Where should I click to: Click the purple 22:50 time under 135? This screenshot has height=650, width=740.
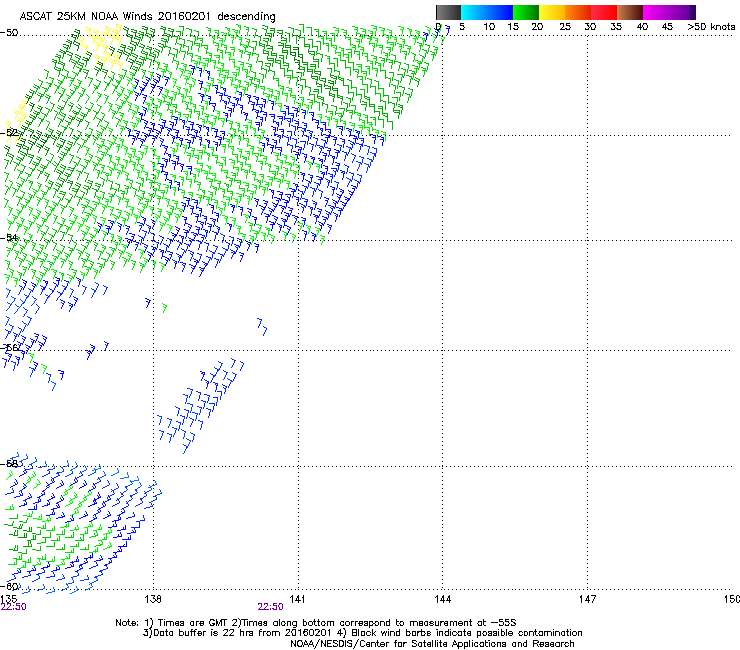point(14,607)
